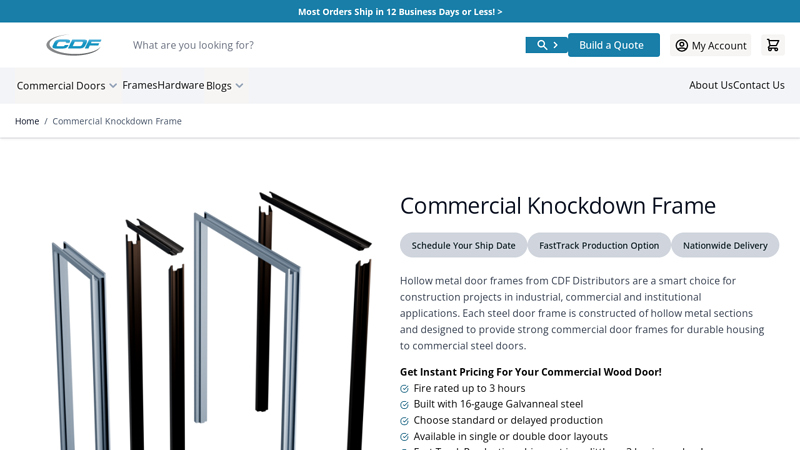Image resolution: width=800 pixels, height=450 pixels.
Task: Click the '16-gauge Galvanneal steel' checkmark icon
Action: [405, 405]
